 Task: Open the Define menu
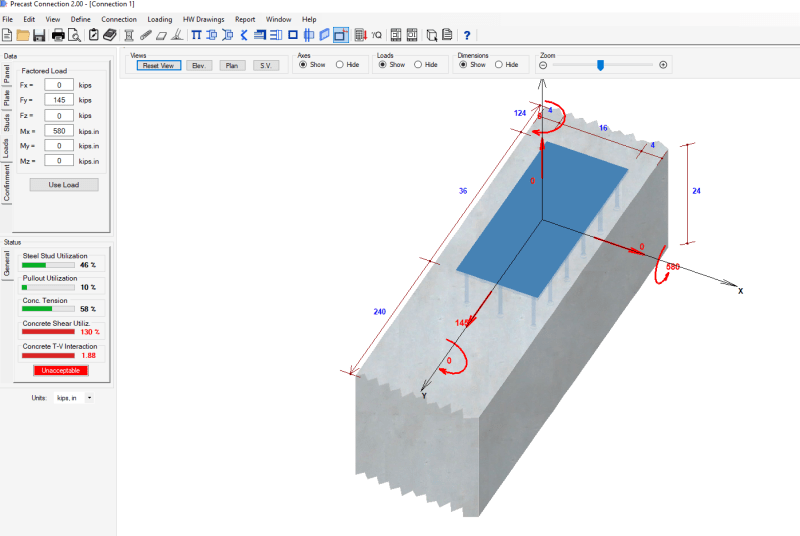81,19
